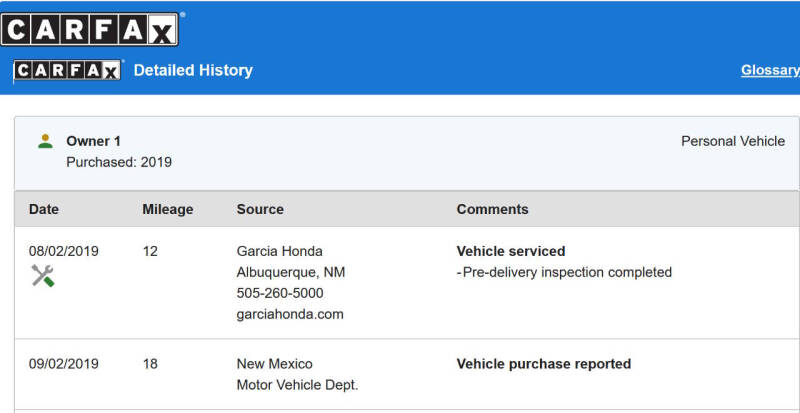Select the Garcia Honda source name
800x413 pixels.
(x=280, y=251)
